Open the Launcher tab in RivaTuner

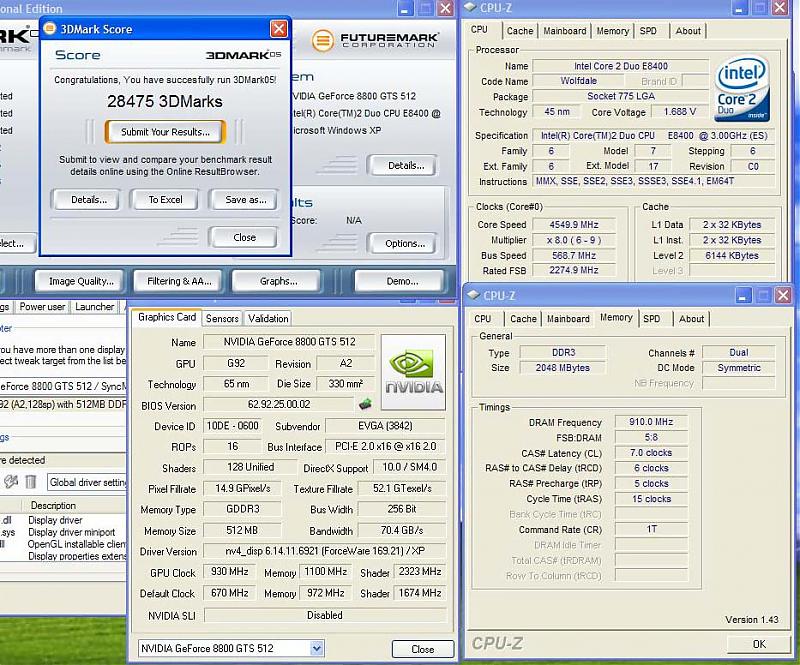94,307
